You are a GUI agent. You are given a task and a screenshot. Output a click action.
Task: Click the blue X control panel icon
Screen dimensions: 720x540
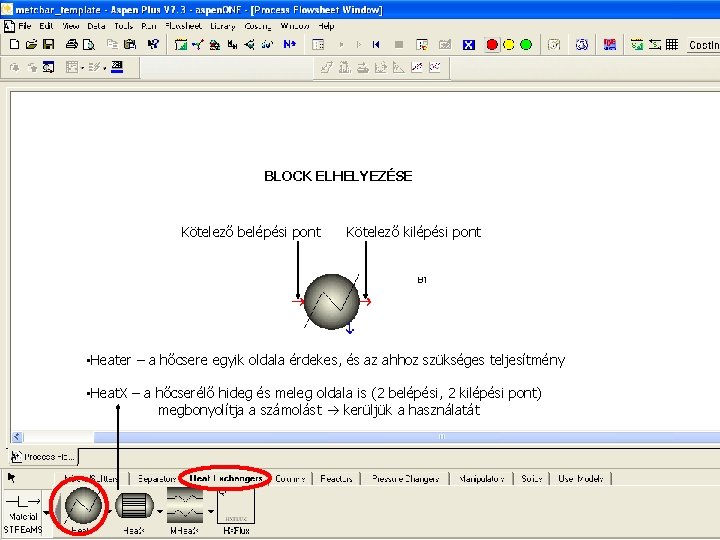468,45
